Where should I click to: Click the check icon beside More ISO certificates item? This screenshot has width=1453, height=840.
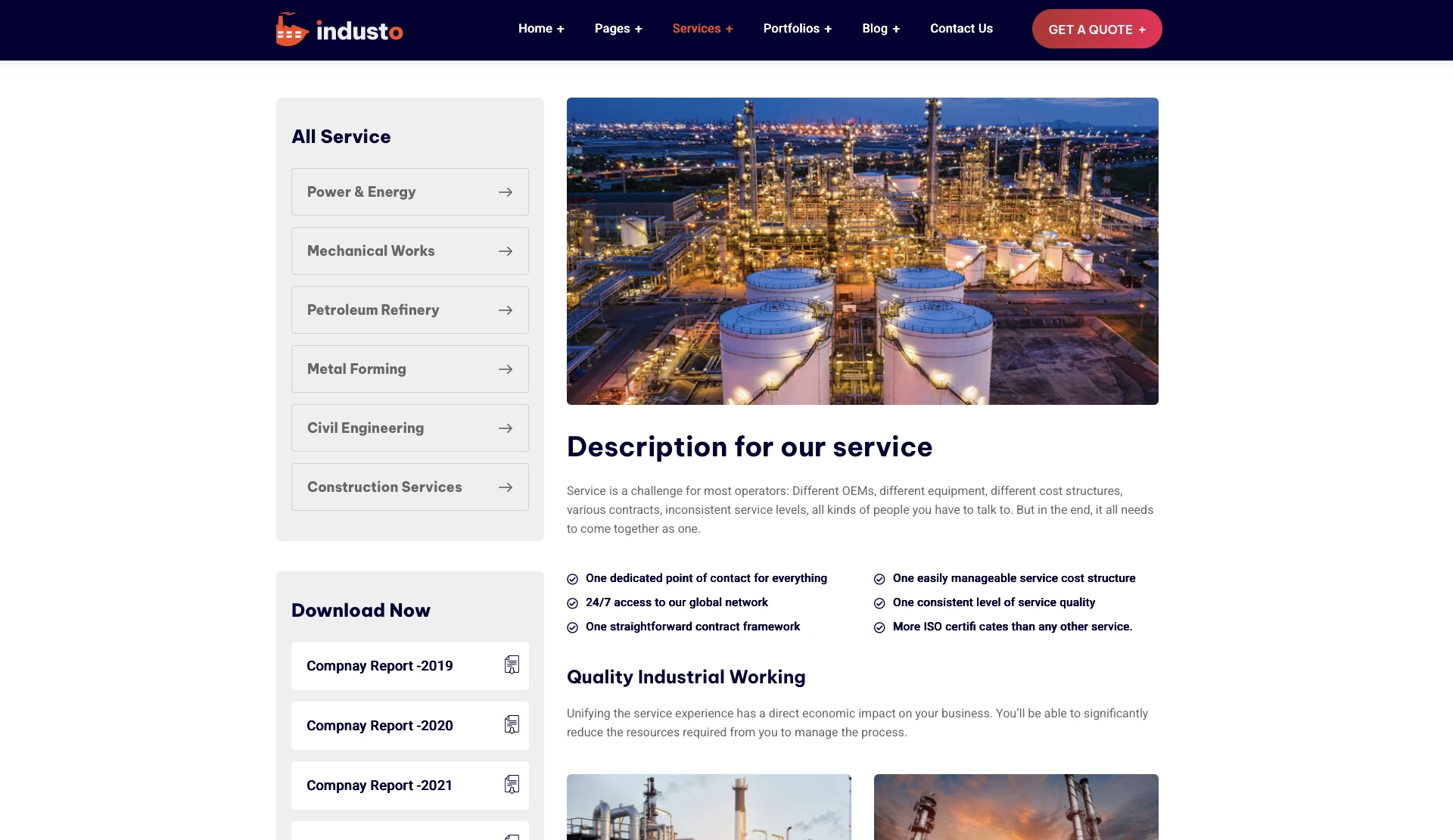879,627
